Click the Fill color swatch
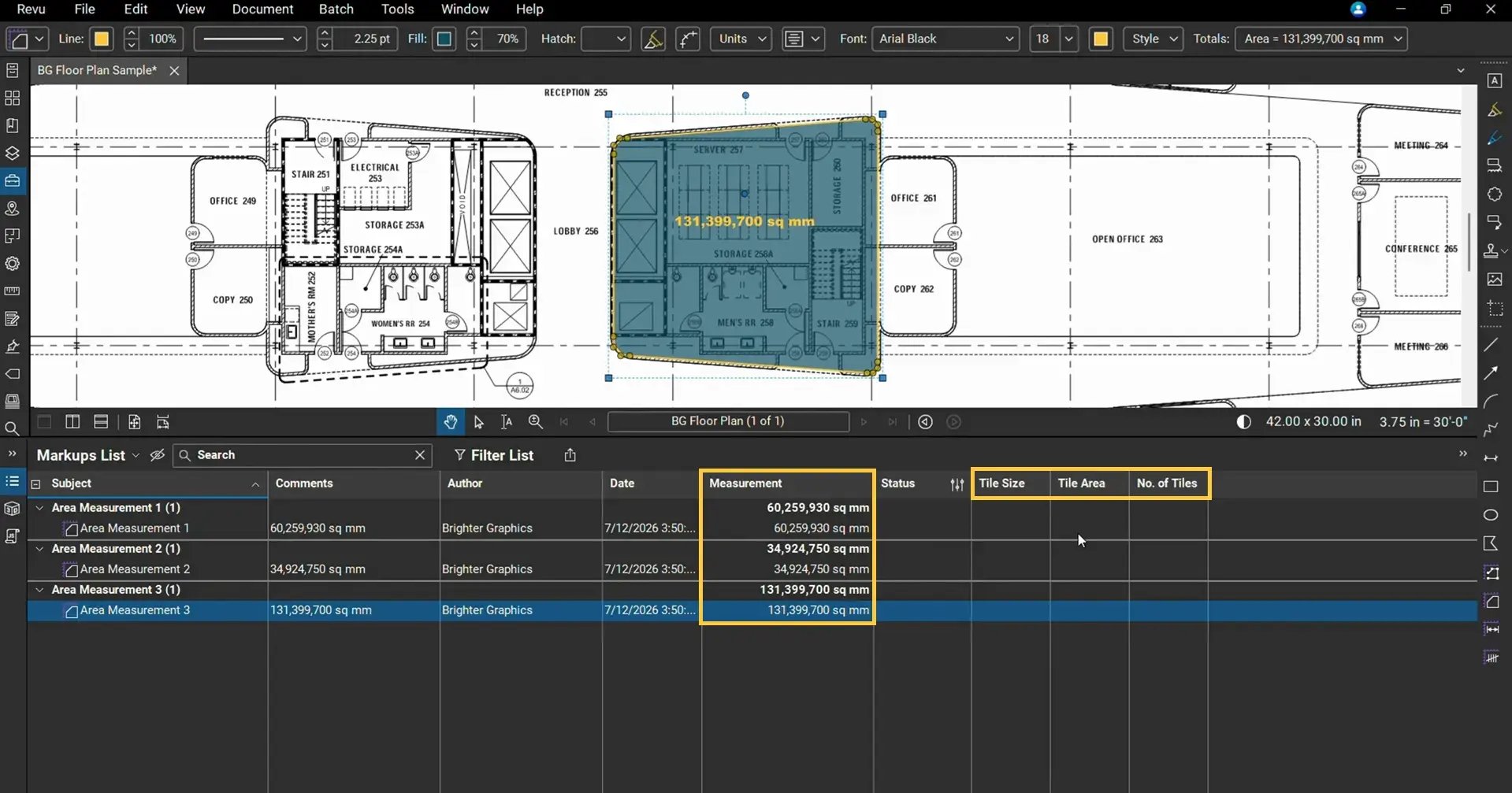Viewport: 1512px width, 793px height. coord(444,39)
